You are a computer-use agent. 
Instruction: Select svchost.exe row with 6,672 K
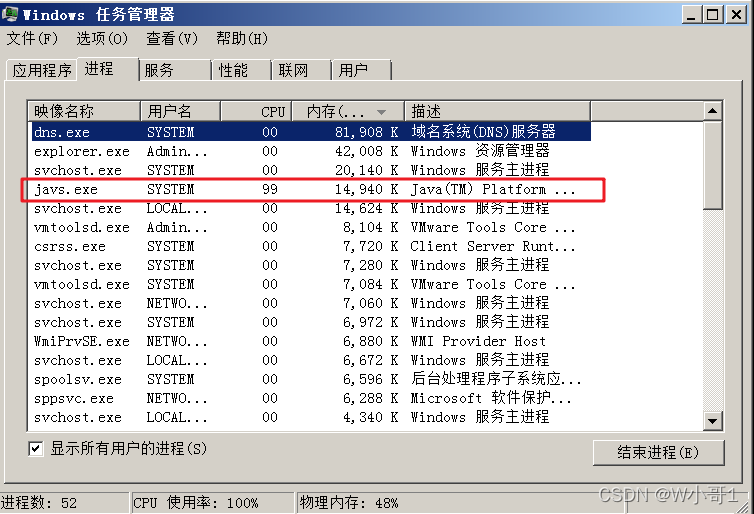(311, 360)
